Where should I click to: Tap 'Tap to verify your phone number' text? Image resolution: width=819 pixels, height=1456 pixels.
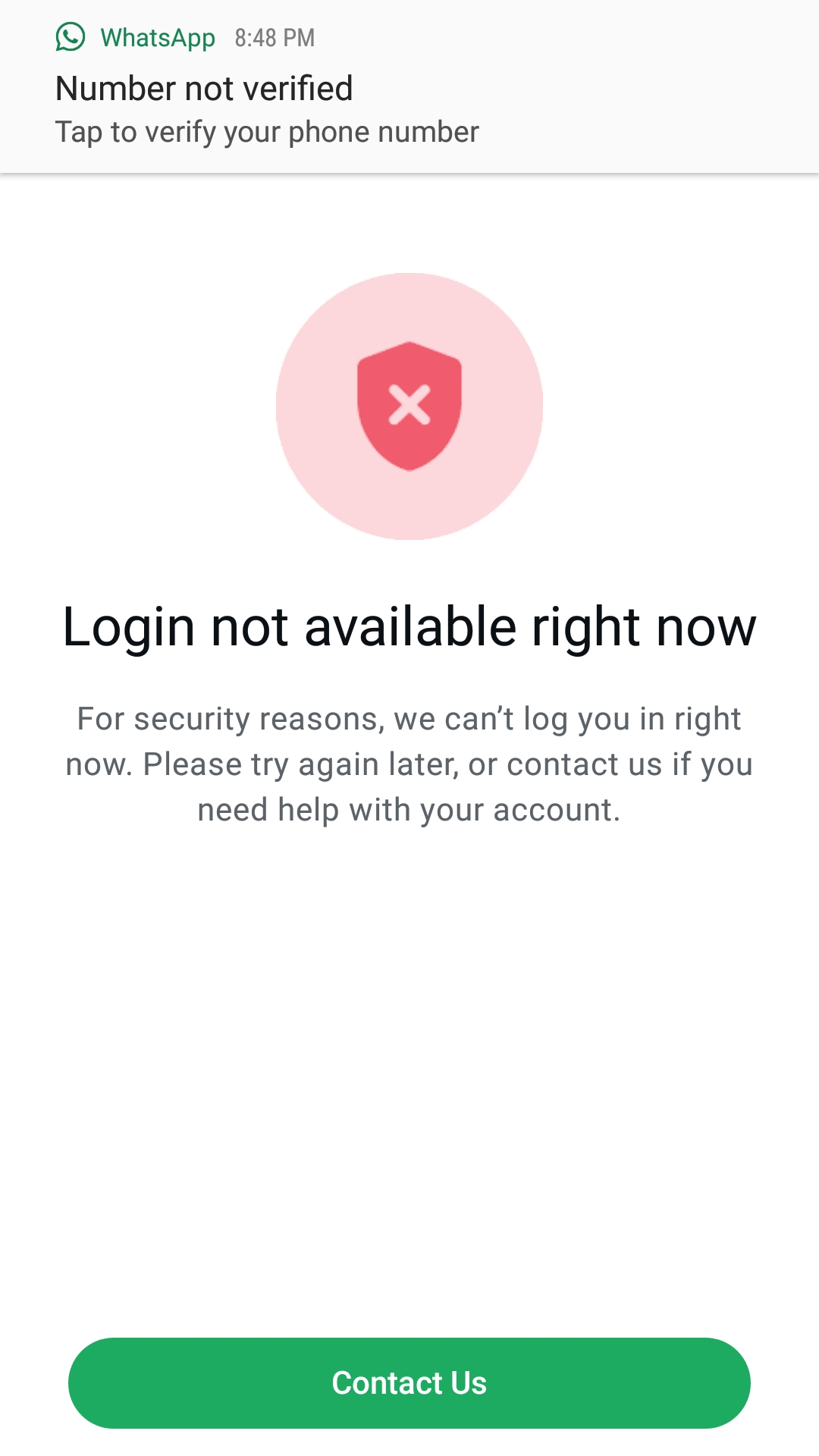[267, 132]
